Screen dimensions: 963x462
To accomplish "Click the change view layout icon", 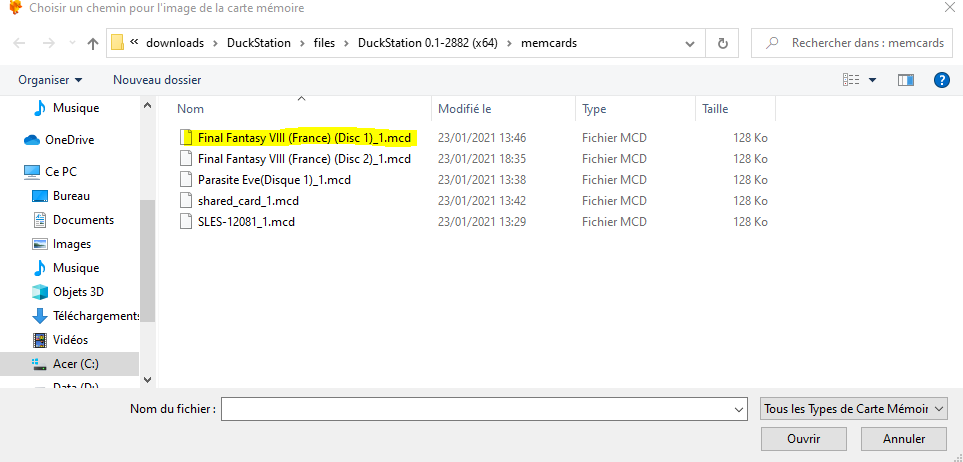I will pyautogui.click(x=851, y=79).
